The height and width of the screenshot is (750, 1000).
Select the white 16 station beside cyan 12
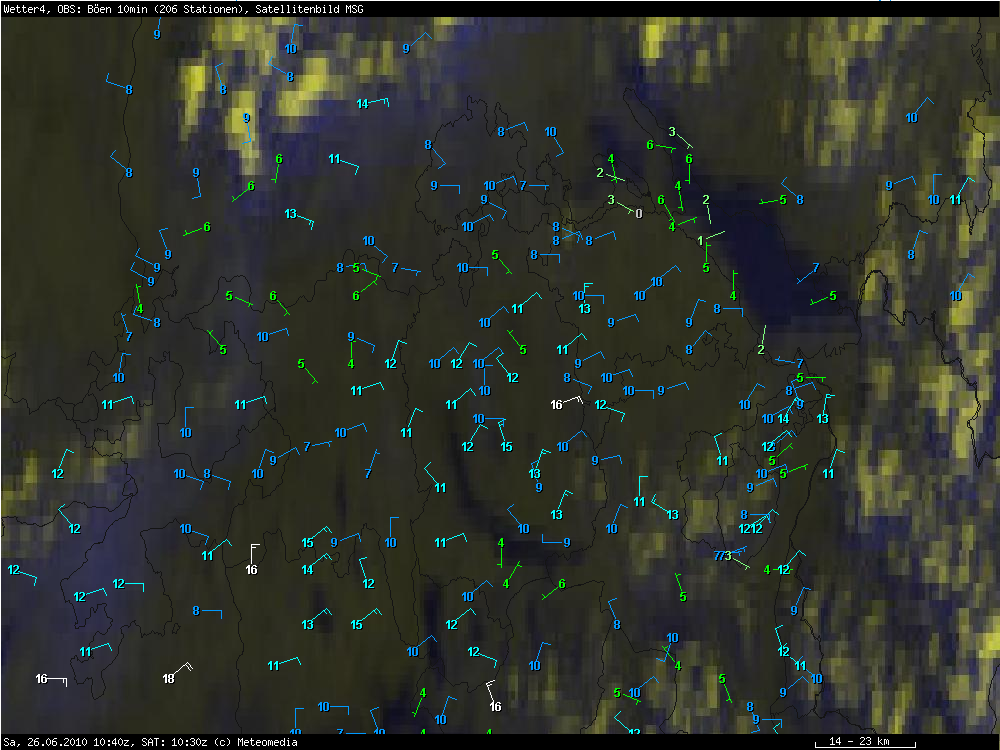point(557,404)
